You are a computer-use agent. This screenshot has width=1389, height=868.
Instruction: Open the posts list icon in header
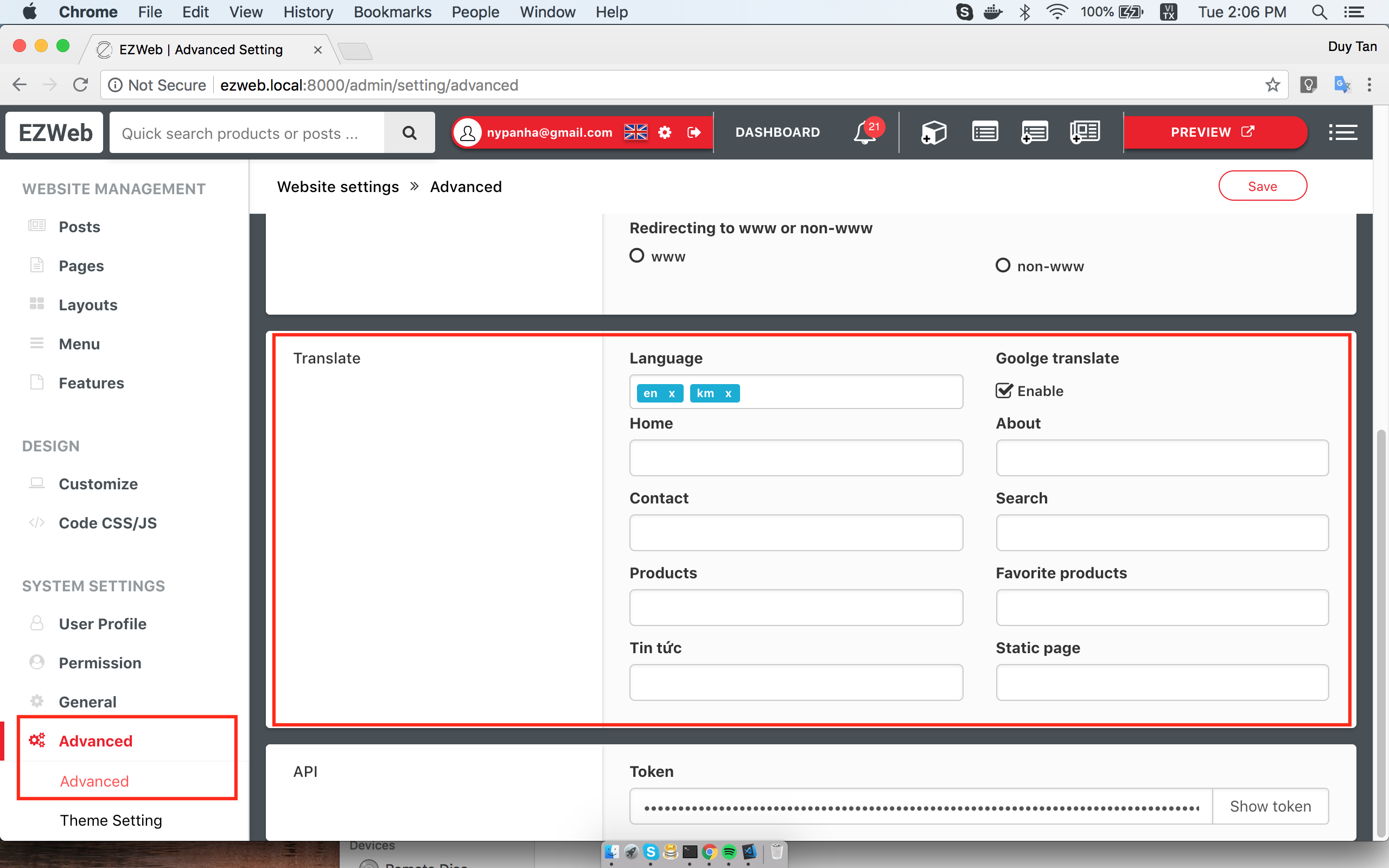click(x=985, y=132)
